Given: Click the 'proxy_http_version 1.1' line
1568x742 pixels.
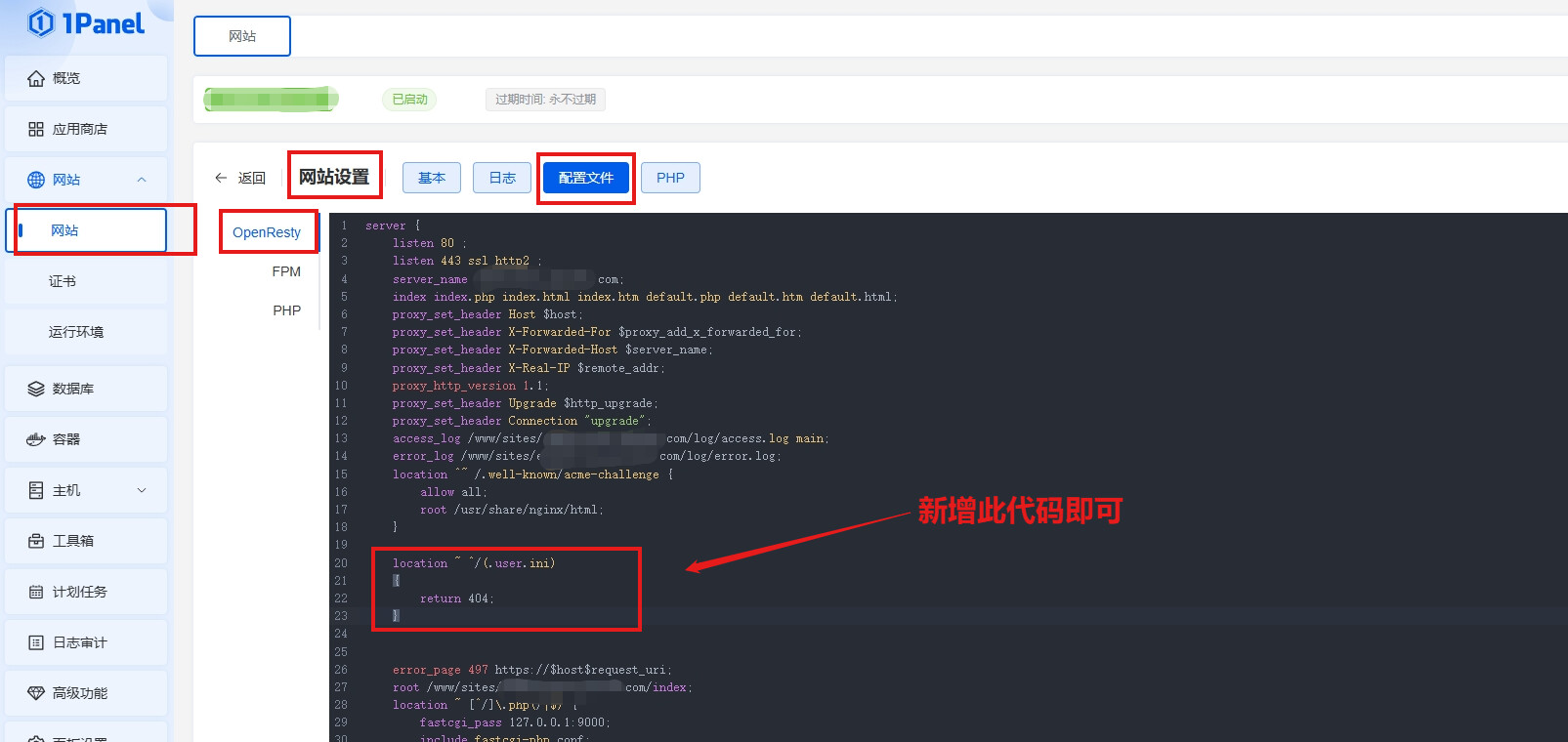Looking at the screenshot, I should point(470,386).
